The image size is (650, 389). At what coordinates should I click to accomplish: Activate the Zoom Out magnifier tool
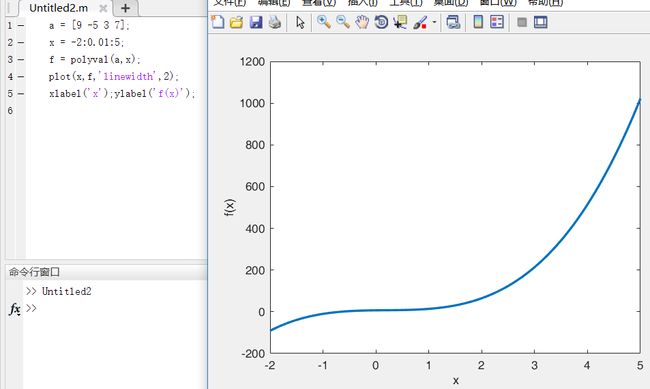(343, 22)
